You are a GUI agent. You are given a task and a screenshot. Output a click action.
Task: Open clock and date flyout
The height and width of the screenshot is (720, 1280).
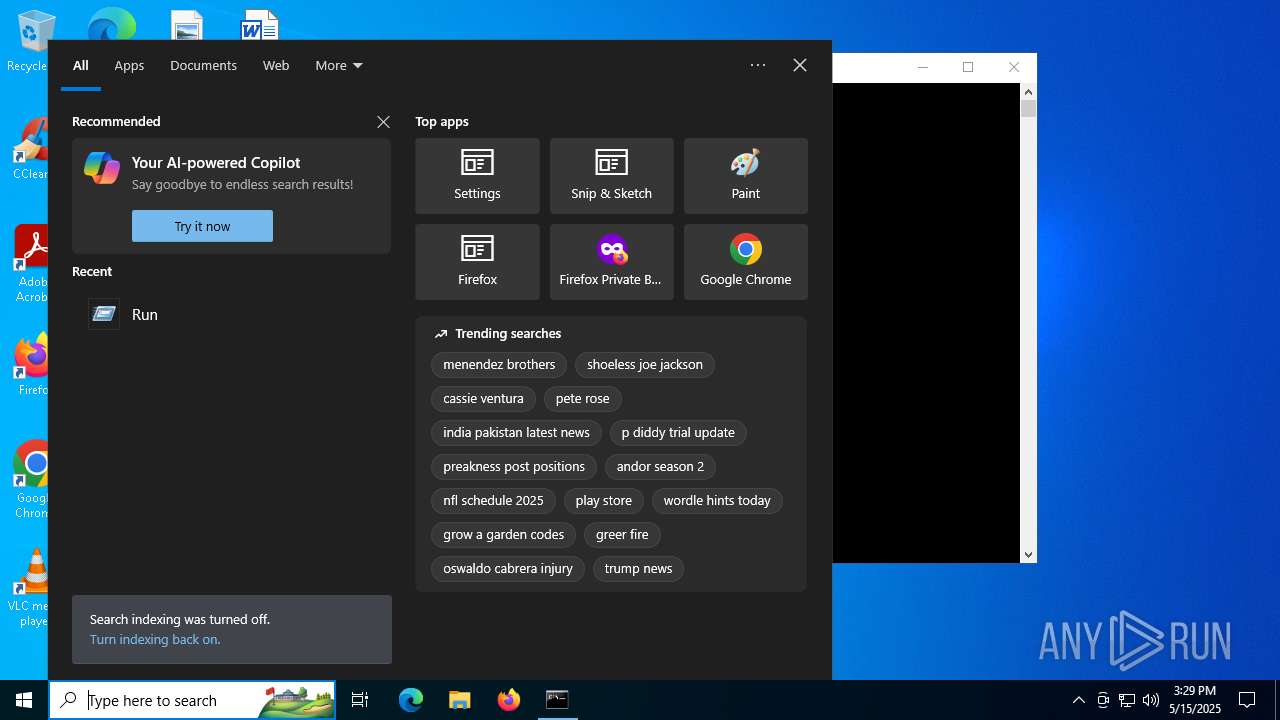[x=1195, y=700]
